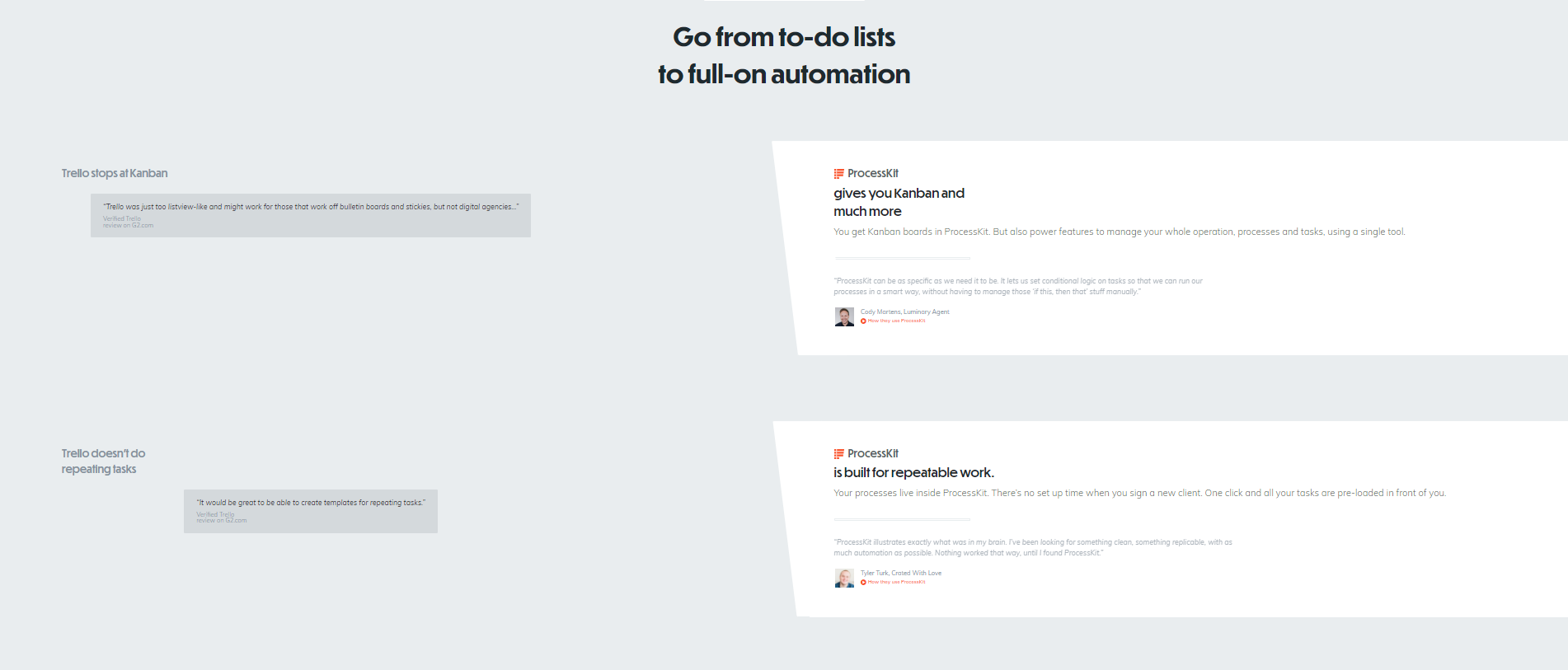1568x670 pixels.
Task: Click the 'is built for repeatable work.' heading
Action: (x=913, y=473)
